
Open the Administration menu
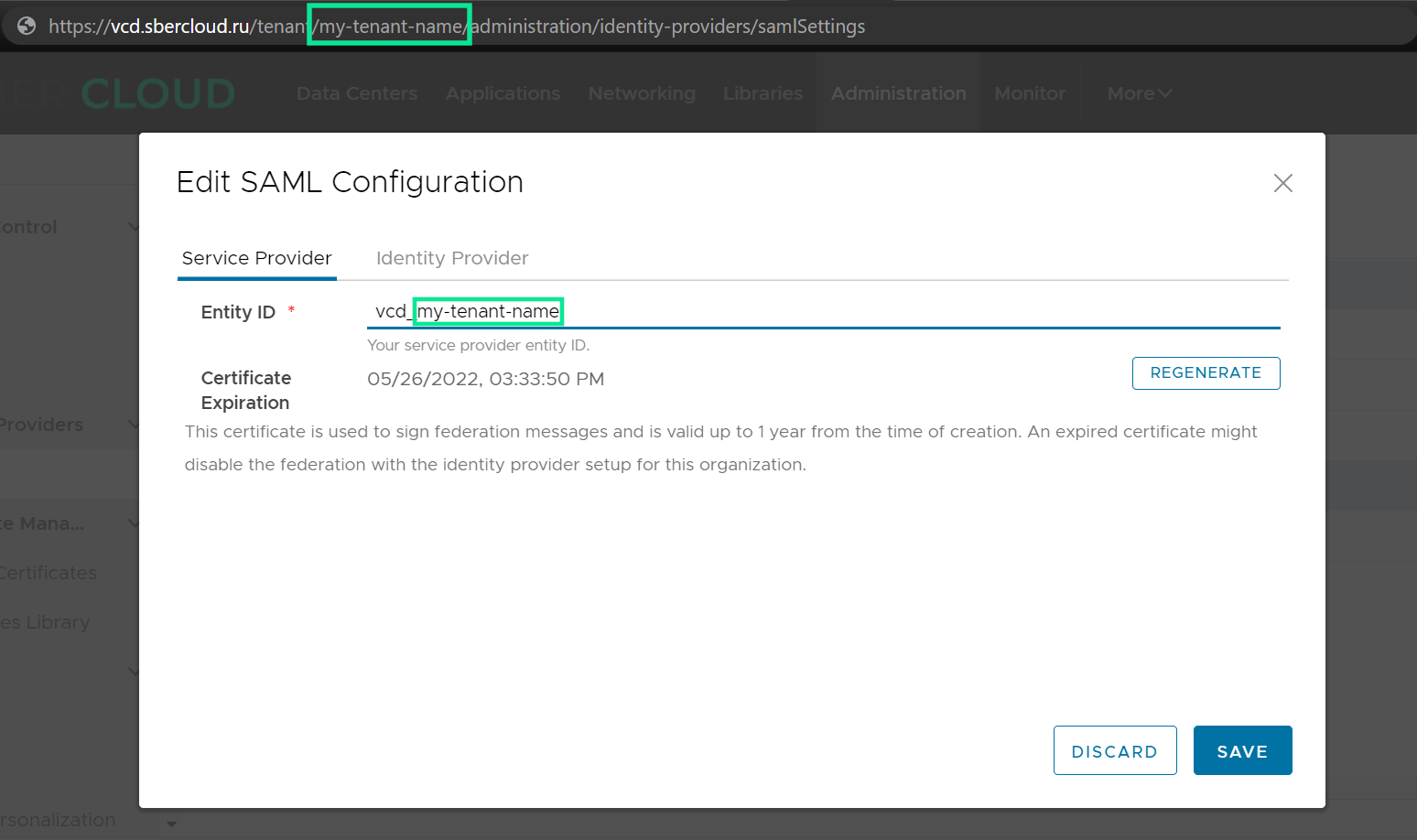(899, 93)
